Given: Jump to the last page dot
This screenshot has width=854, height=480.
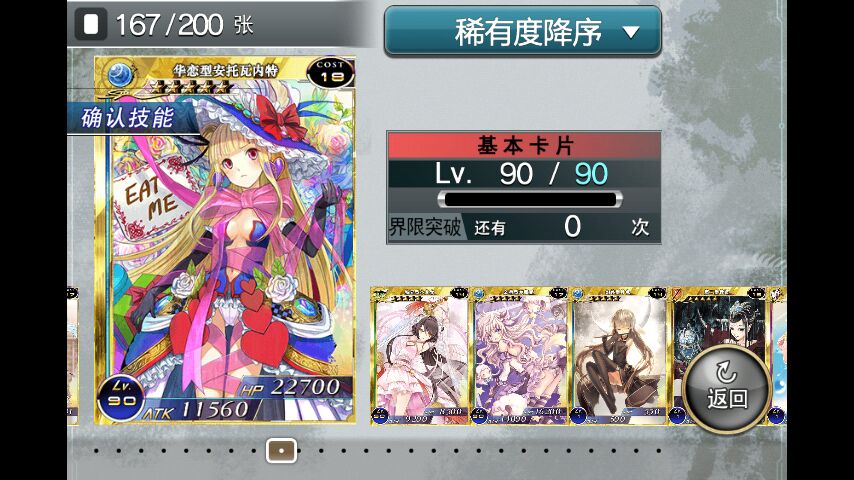Looking at the screenshot, I should pos(659,451).
